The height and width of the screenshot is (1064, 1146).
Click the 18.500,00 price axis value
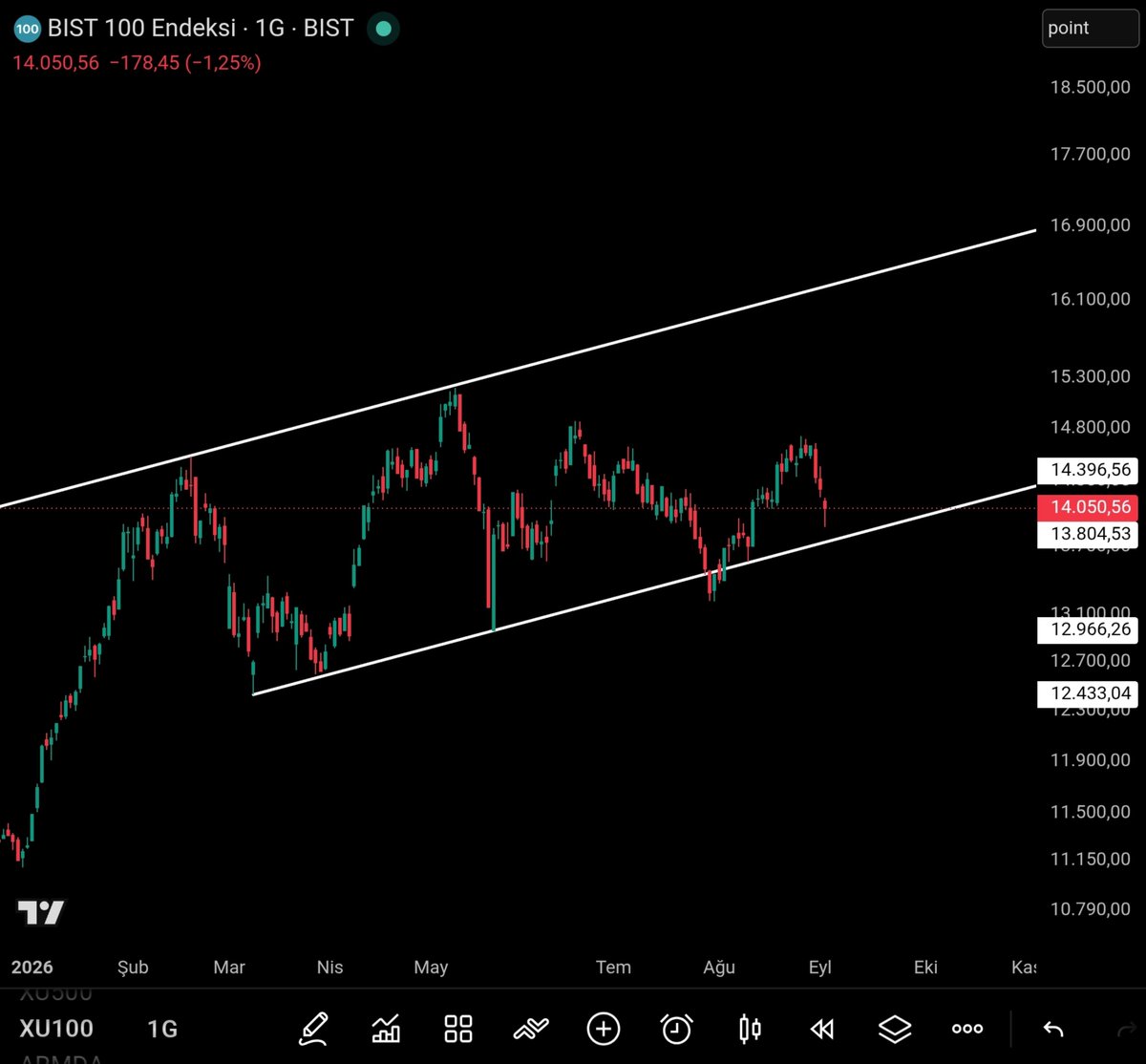tap(1091, 87)
